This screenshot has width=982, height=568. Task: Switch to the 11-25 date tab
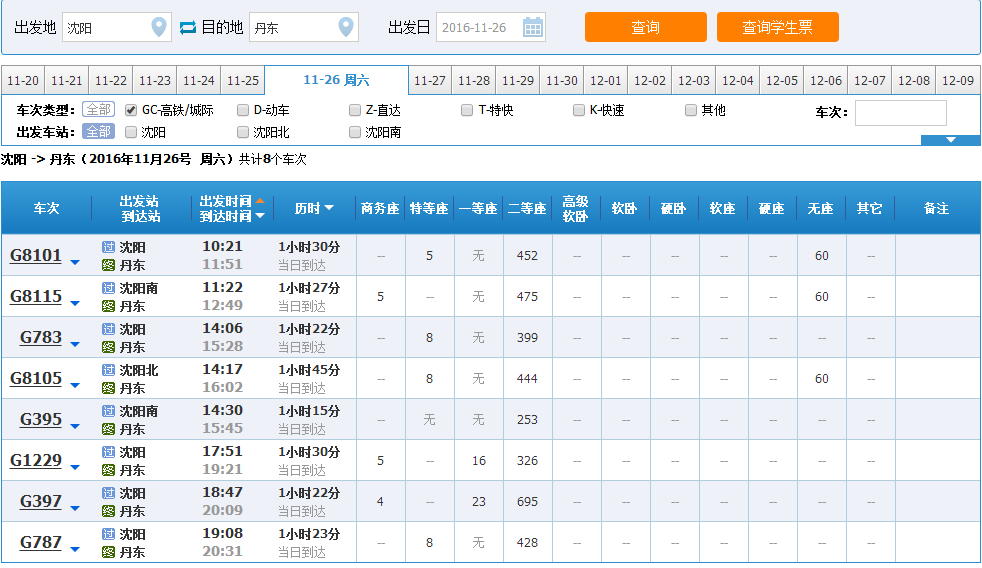click(242, 80)
